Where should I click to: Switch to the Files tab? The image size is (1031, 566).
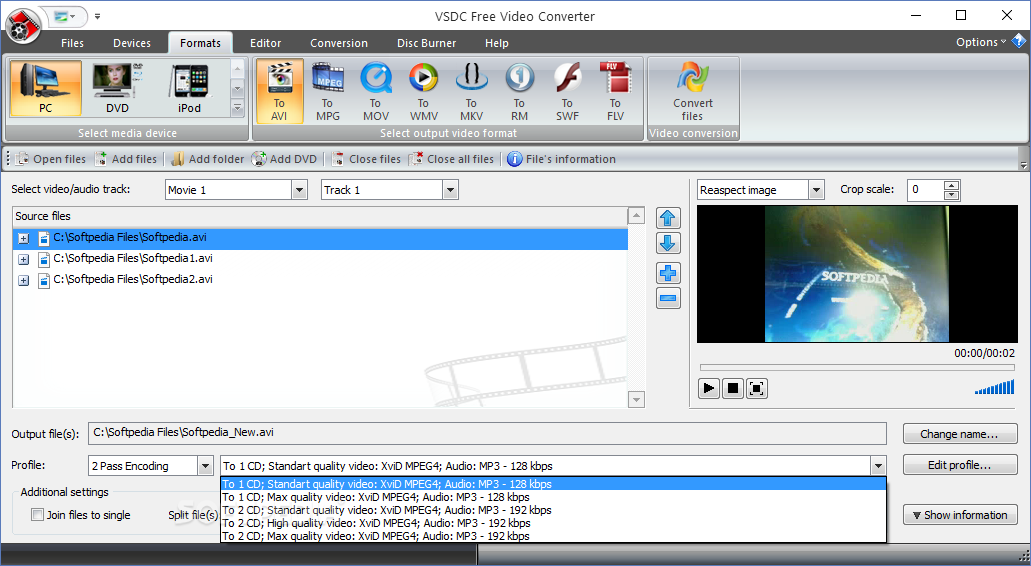pos(72,43)
